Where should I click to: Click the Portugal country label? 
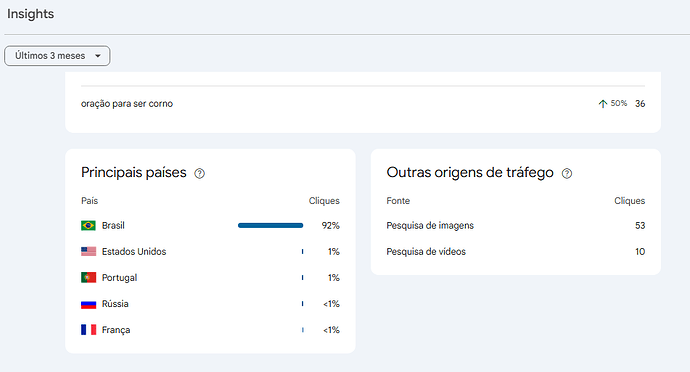pos(119,278)
